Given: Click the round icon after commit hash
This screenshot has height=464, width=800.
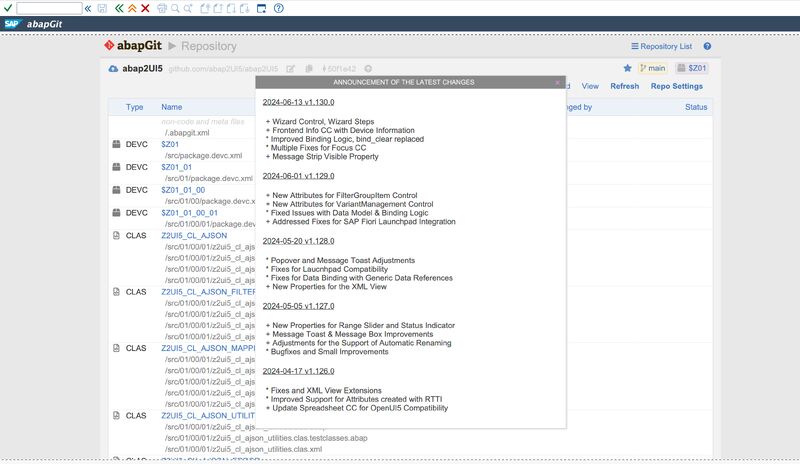Looking at the screenshot, I should [368, 68].
